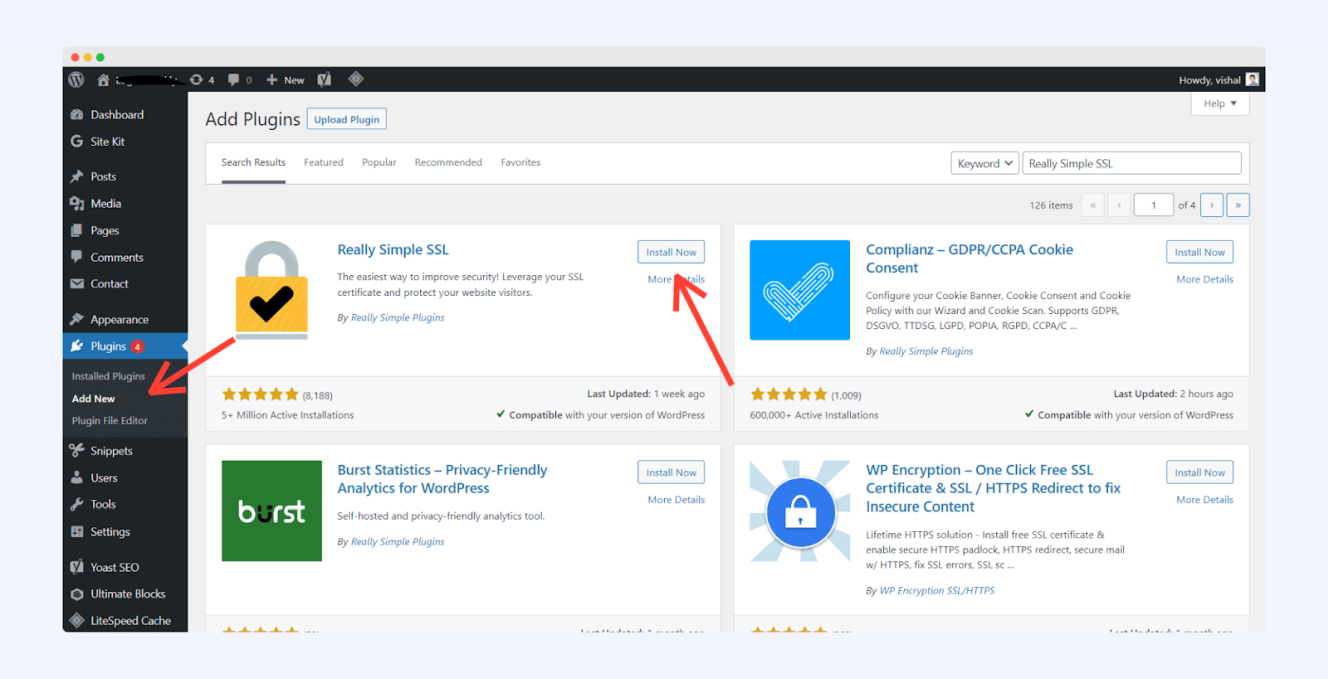Open Installed Plugins submenu item
The width and height of the screenshot is (1328, 679).
click(108, 377)
